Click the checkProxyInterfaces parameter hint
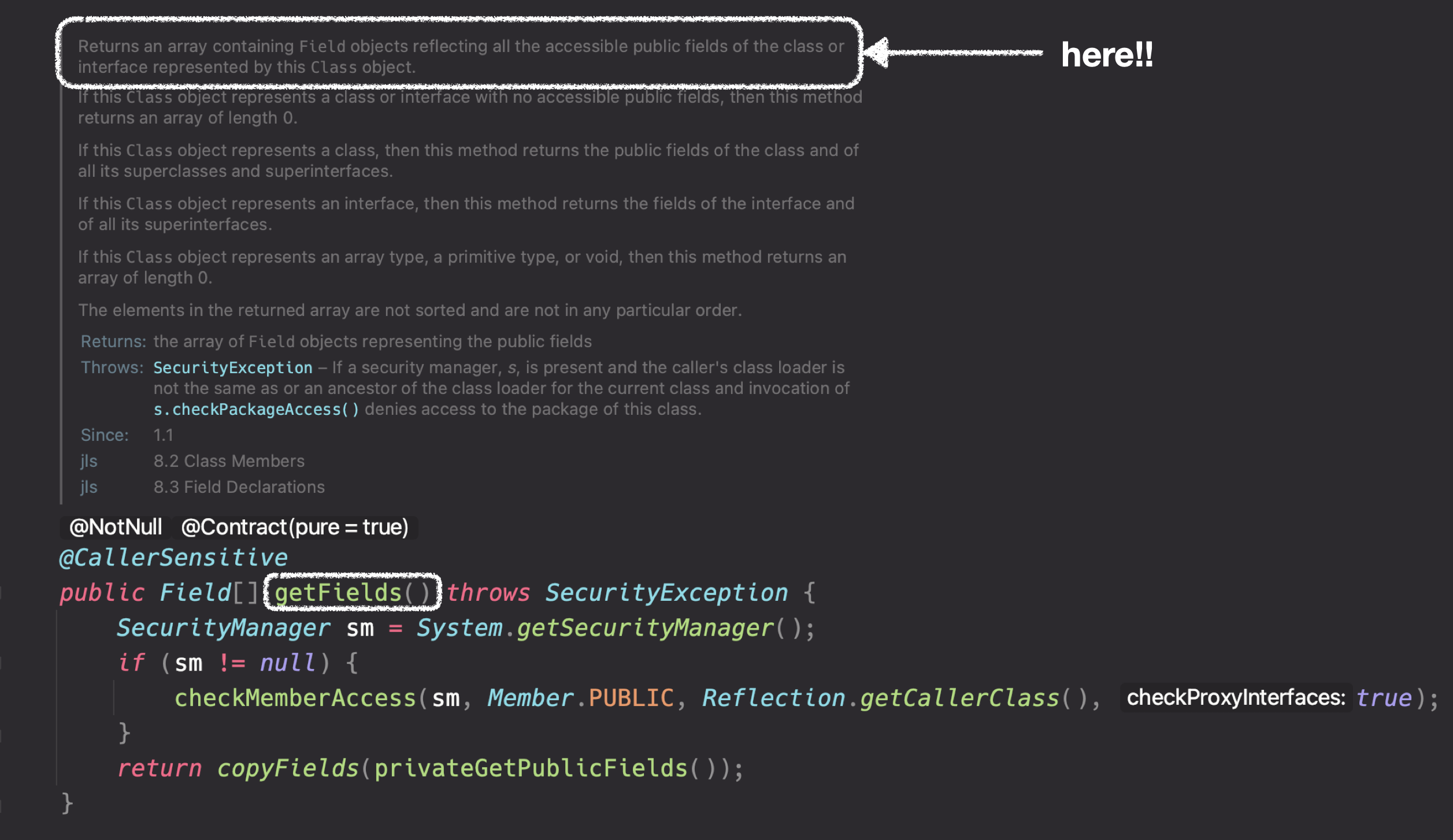Image resolution: width=1453 pixels, height=840 pixels. tap(1235, 698)
